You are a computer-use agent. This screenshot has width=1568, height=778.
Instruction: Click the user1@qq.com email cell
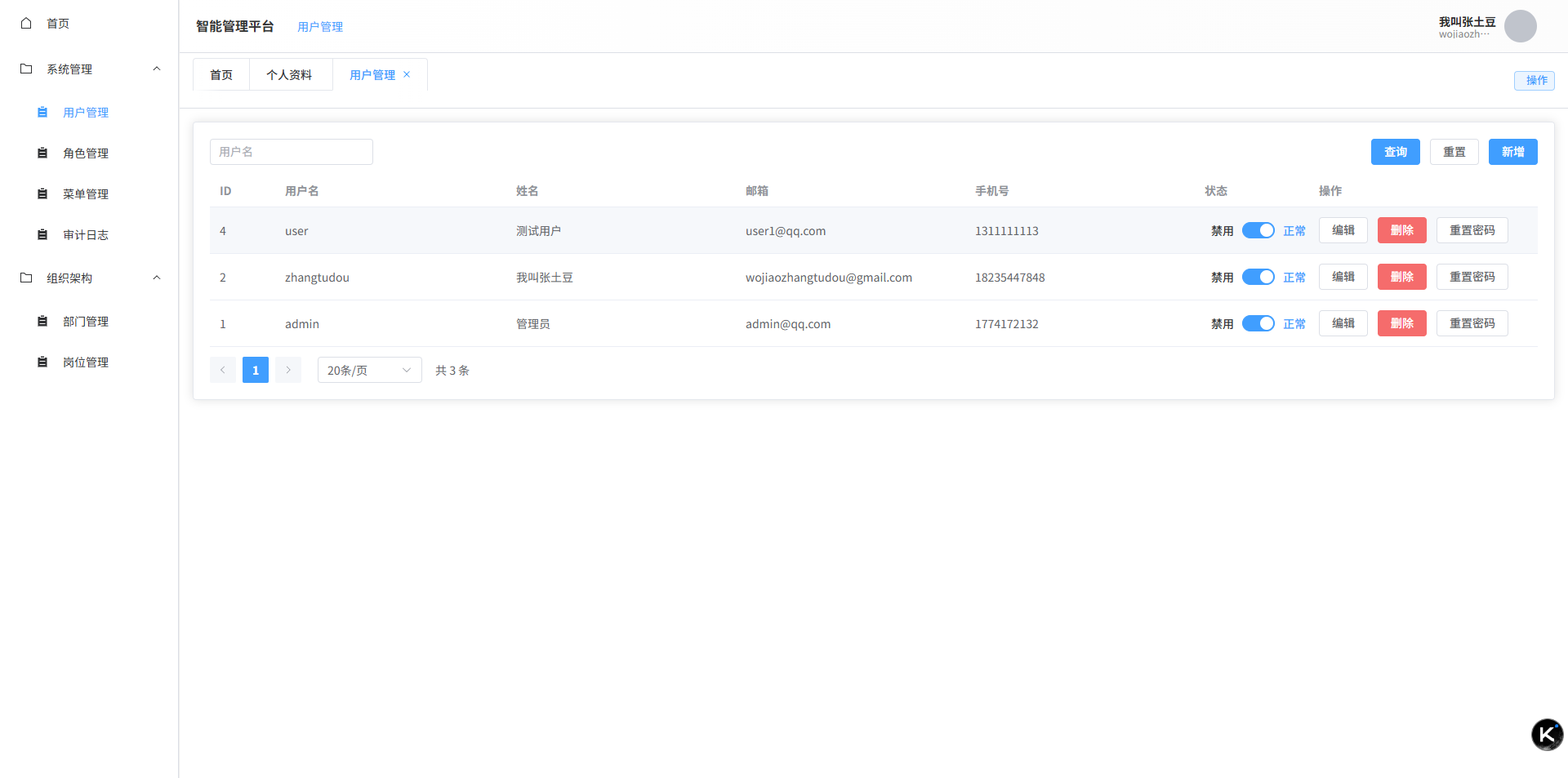click(786, 231)
